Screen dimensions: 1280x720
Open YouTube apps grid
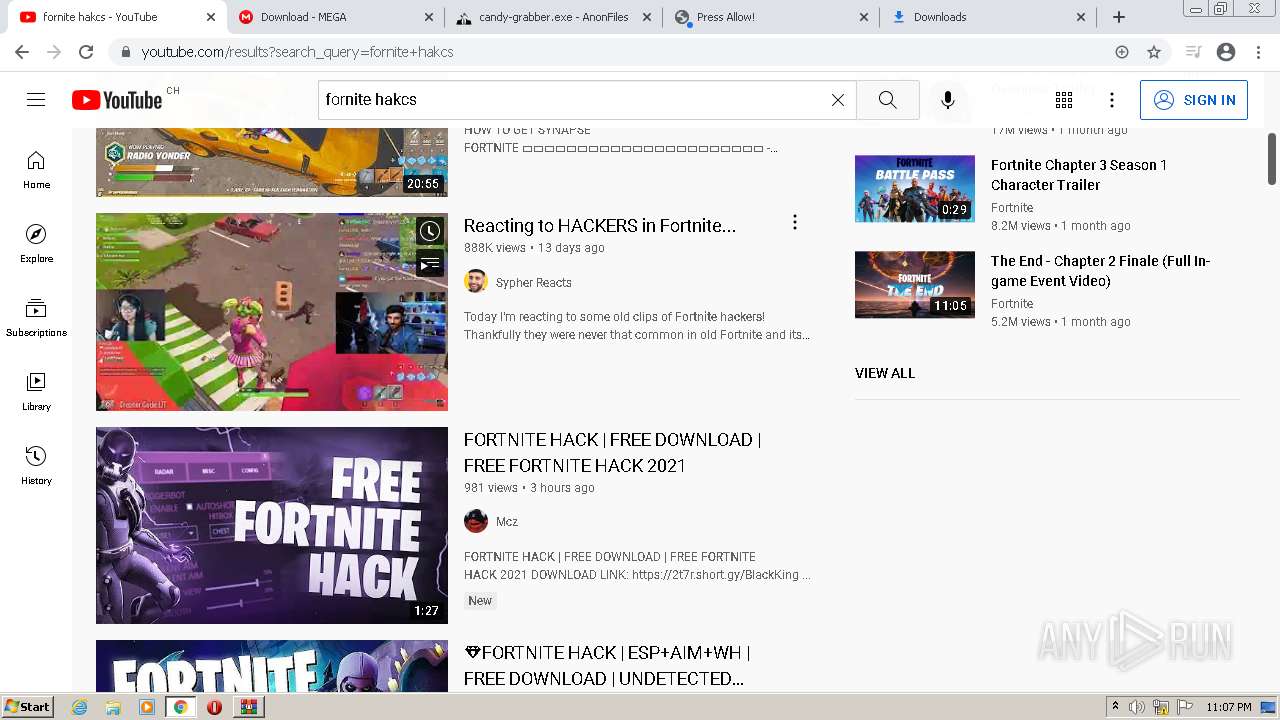point(1064,100)
